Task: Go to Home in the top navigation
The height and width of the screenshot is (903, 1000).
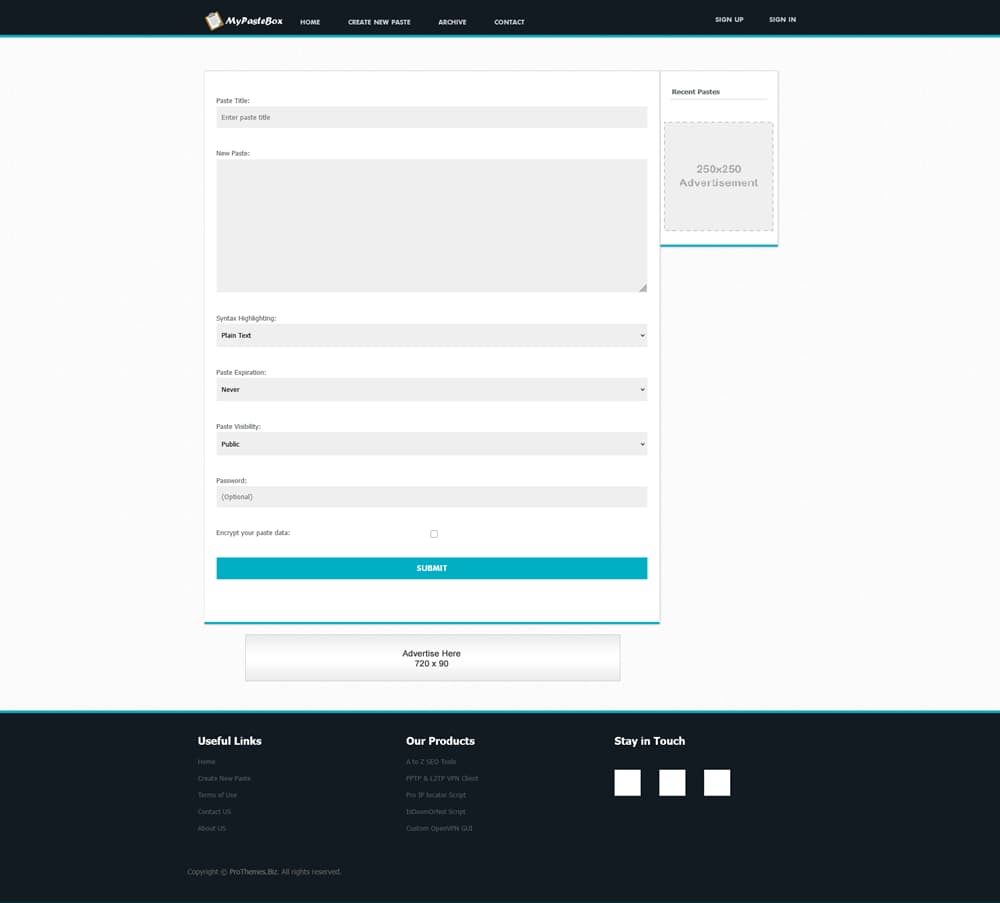Action: tap(310, 22)
